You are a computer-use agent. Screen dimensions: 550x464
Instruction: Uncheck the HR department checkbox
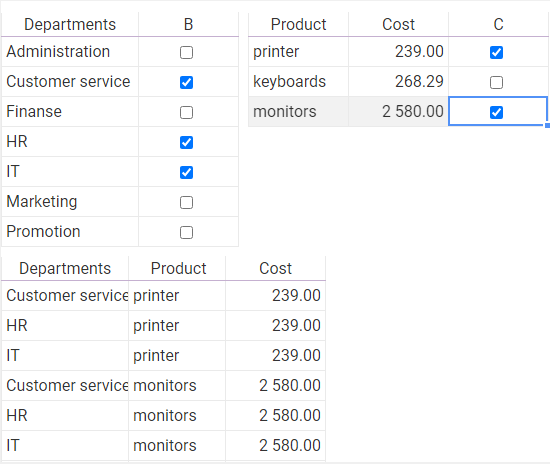pyautogui.click(x=186, y=142)
